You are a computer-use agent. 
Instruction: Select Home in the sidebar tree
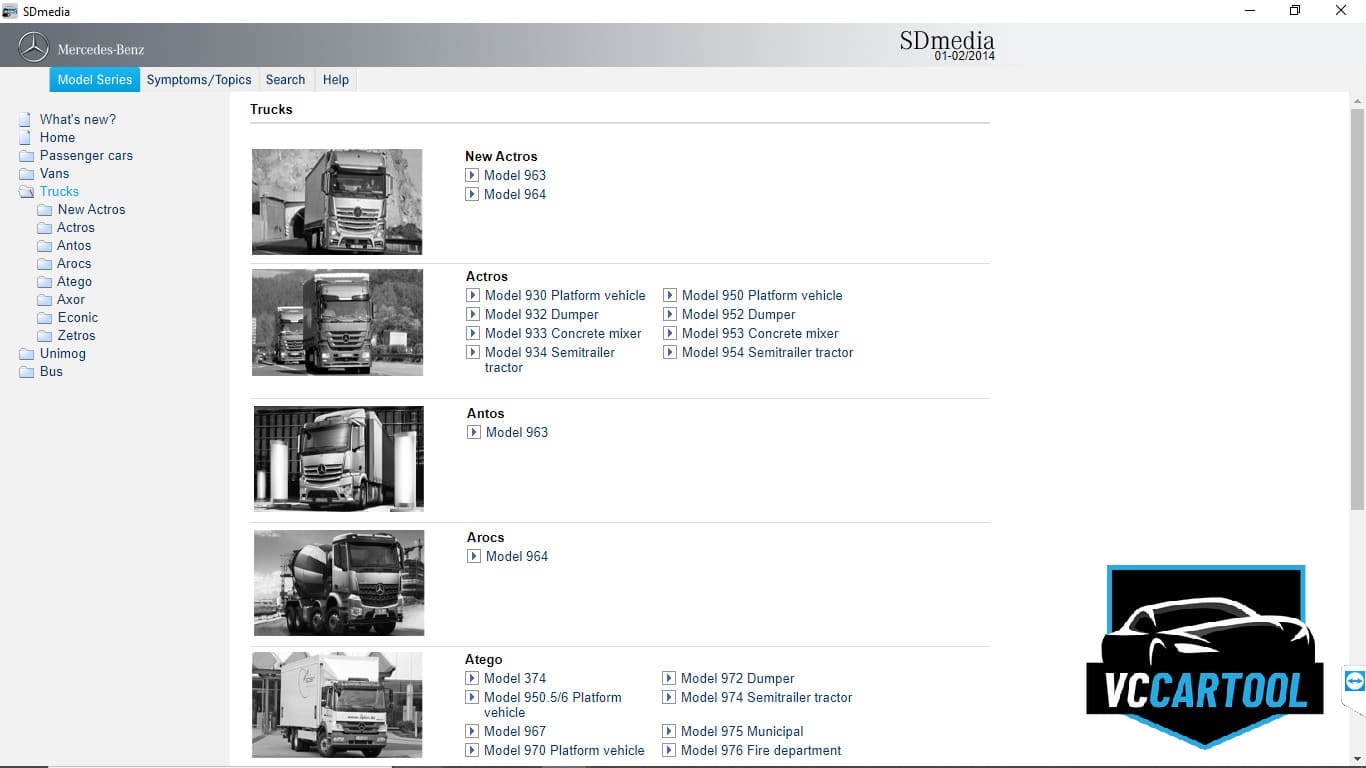click(x=57, y=137)
